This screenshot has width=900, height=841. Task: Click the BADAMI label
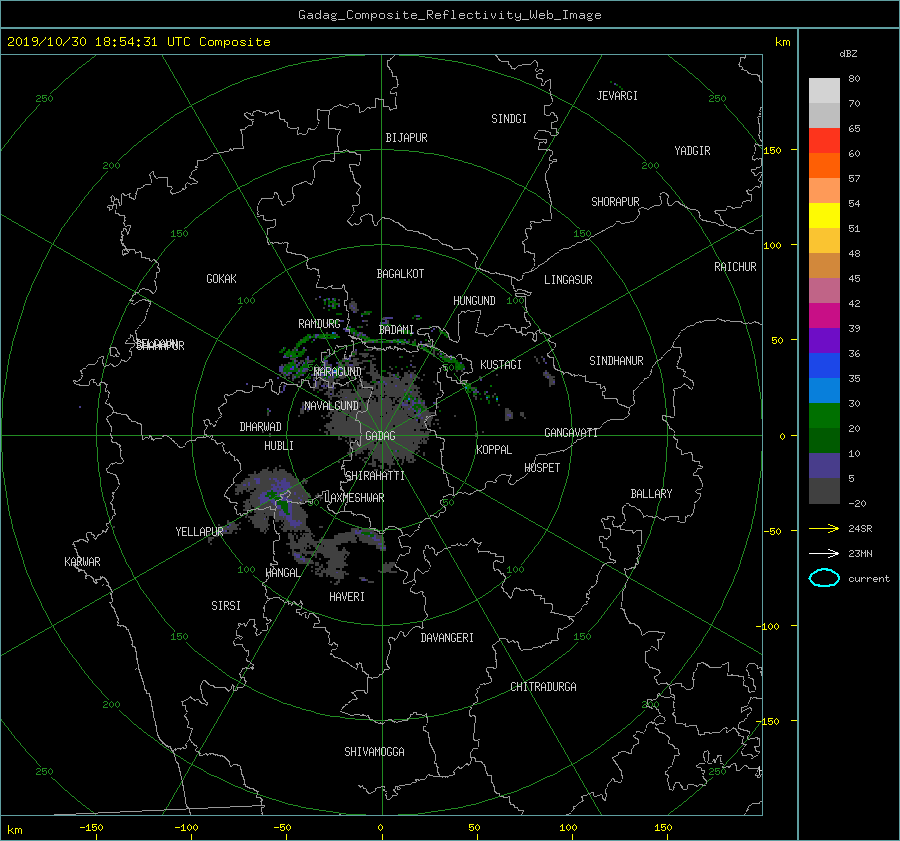pyautogui.click(x=396, y=330)
